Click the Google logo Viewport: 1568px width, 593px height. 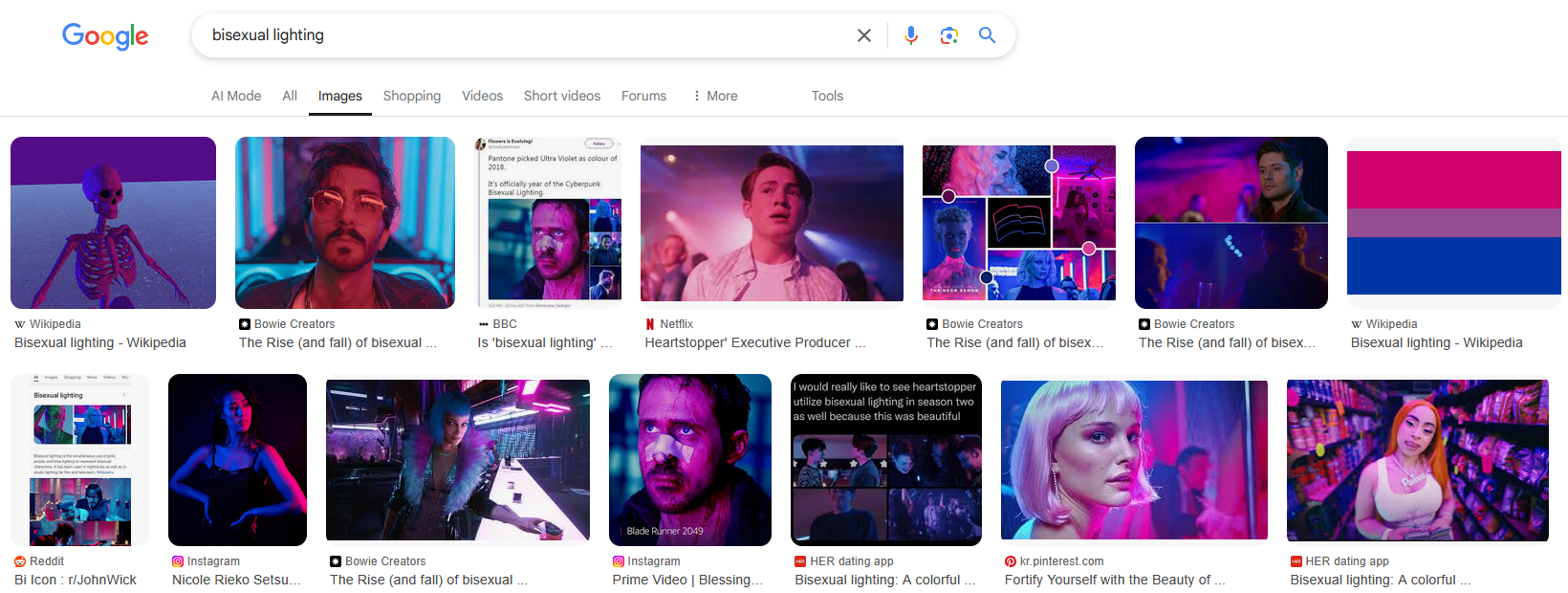tap(105, 36)
